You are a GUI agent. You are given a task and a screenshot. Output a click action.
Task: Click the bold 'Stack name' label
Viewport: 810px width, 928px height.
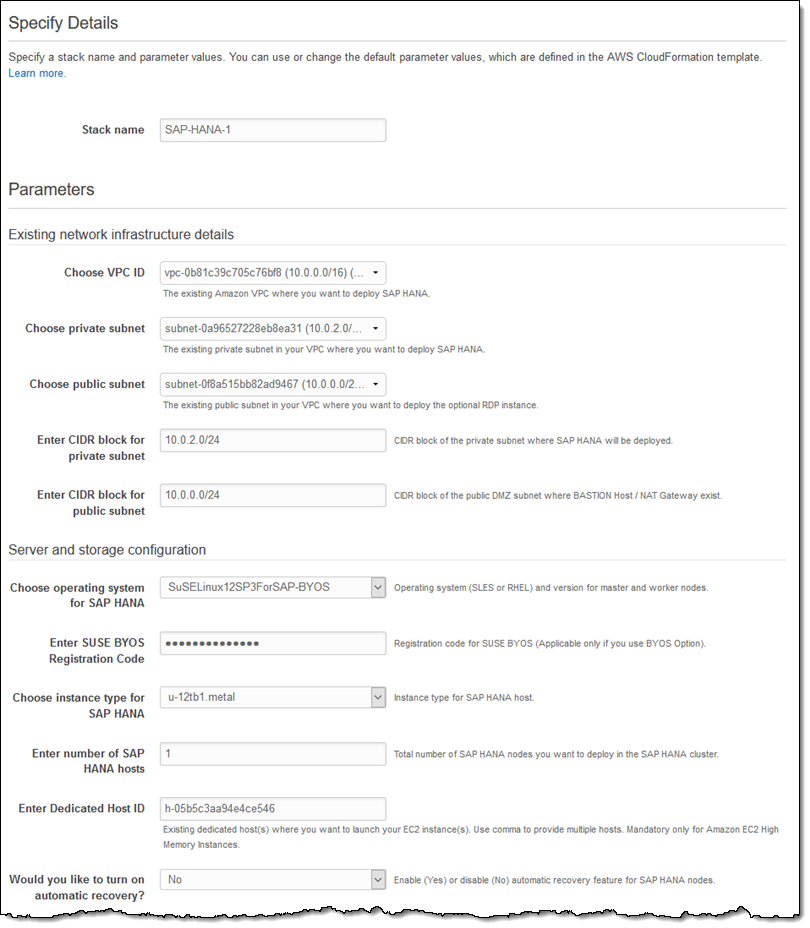[x=112, y=130]
